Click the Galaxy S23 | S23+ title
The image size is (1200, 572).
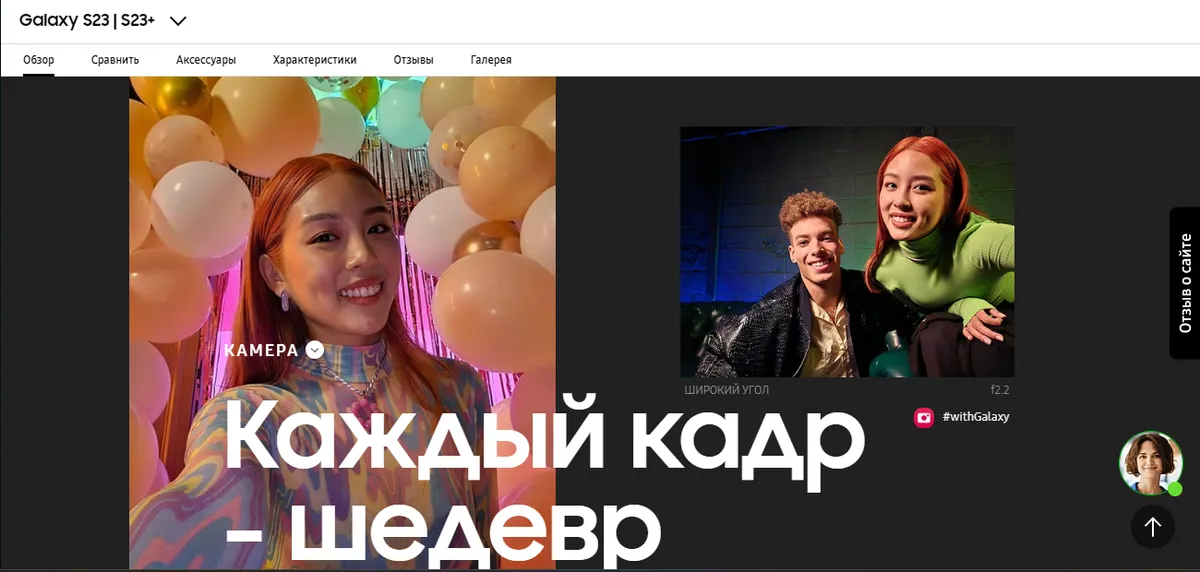88,20
